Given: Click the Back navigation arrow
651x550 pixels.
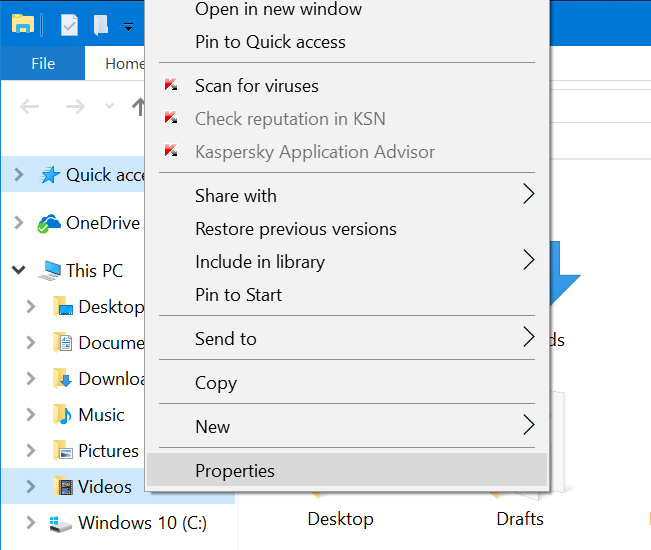Looking at the screenshot, I should click(29, 107).
